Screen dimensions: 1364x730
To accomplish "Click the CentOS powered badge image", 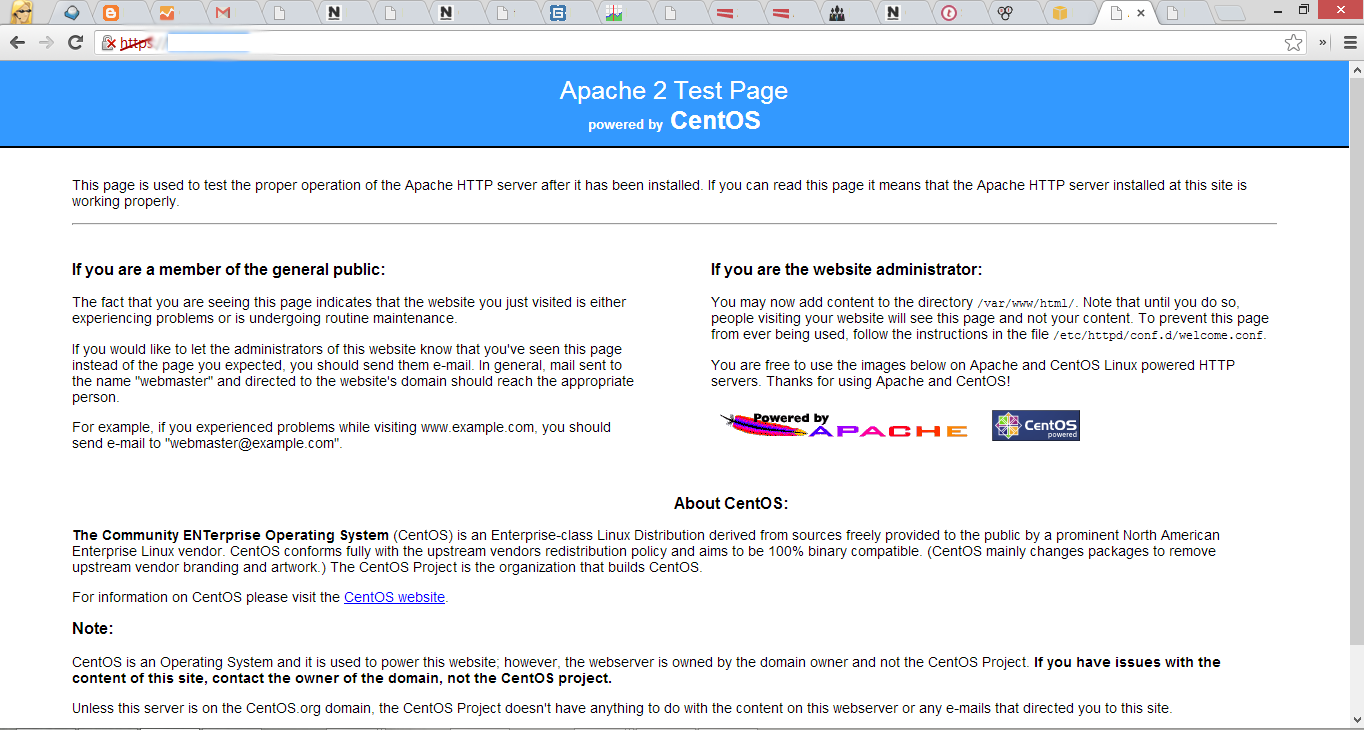I will point(1036,425).
